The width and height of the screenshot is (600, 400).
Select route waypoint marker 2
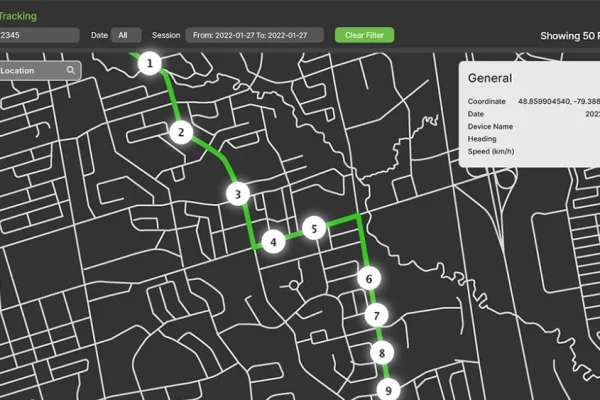(x=181, y=132)
